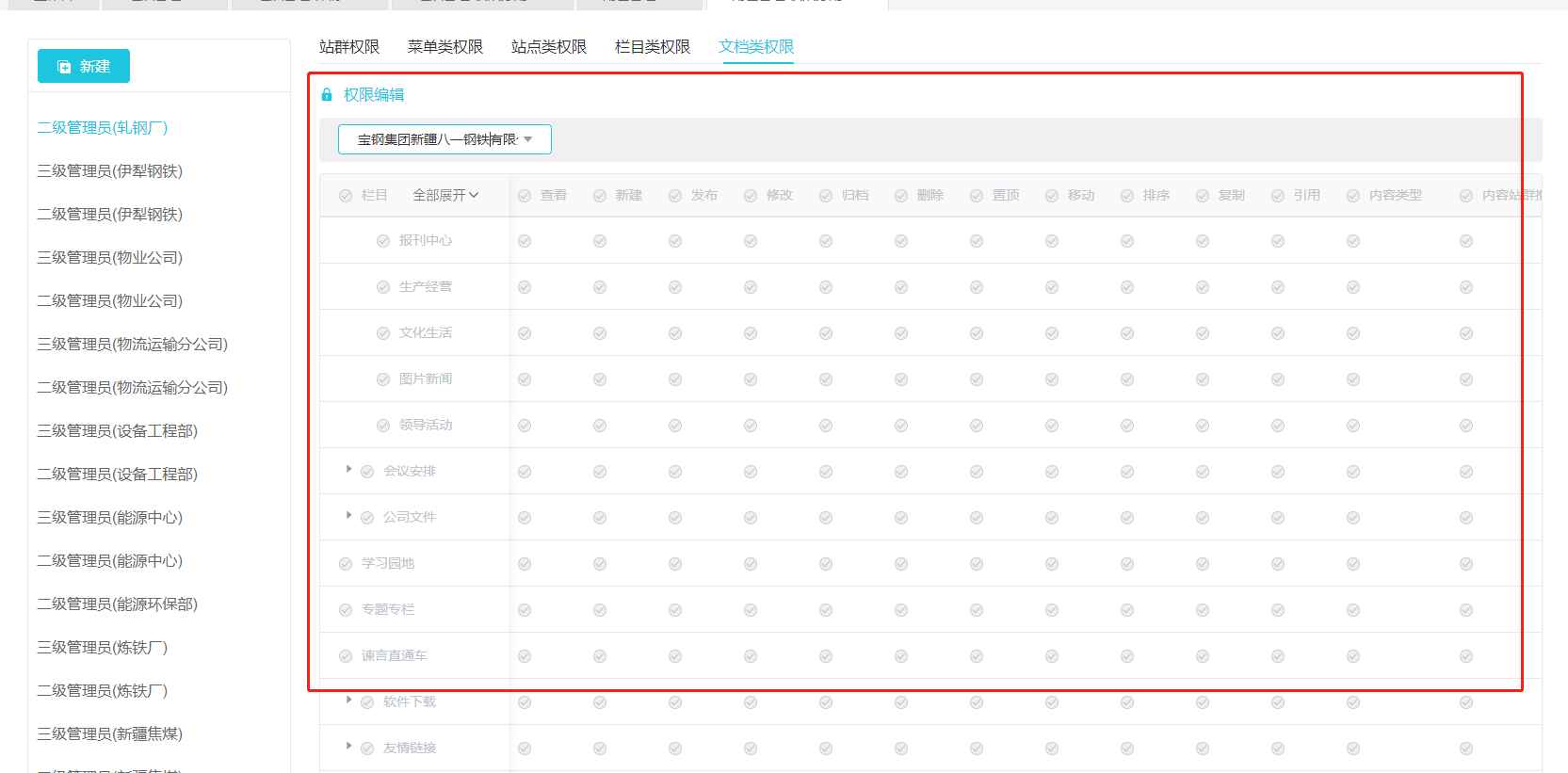Toggle the 删除 column header checkbox

(901, 196)
